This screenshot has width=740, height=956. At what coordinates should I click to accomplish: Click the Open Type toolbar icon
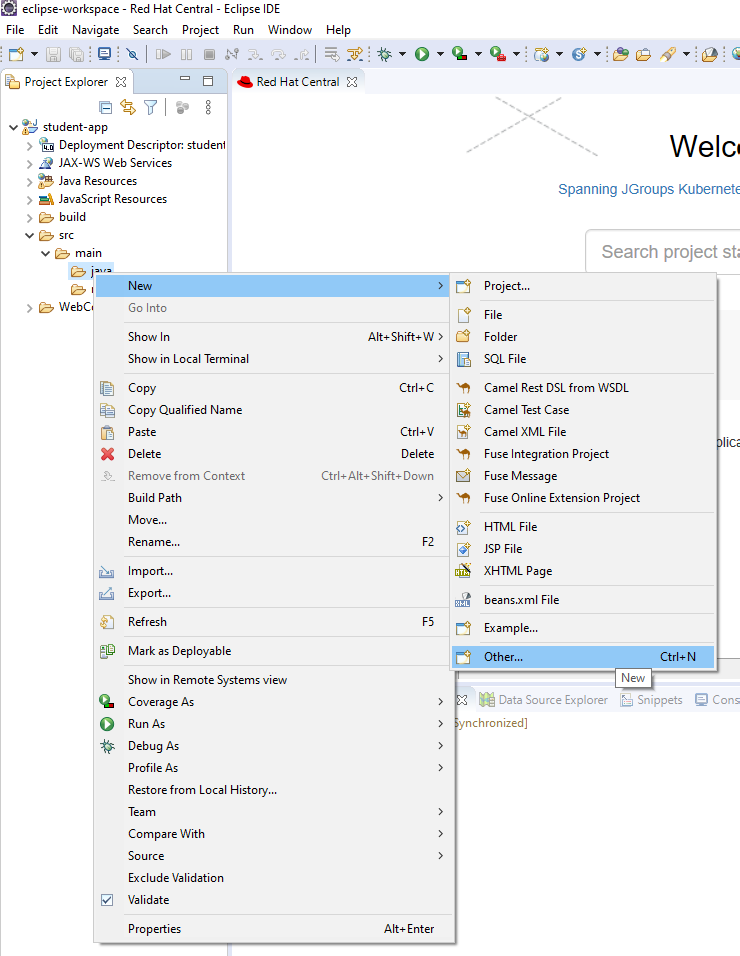621,54
